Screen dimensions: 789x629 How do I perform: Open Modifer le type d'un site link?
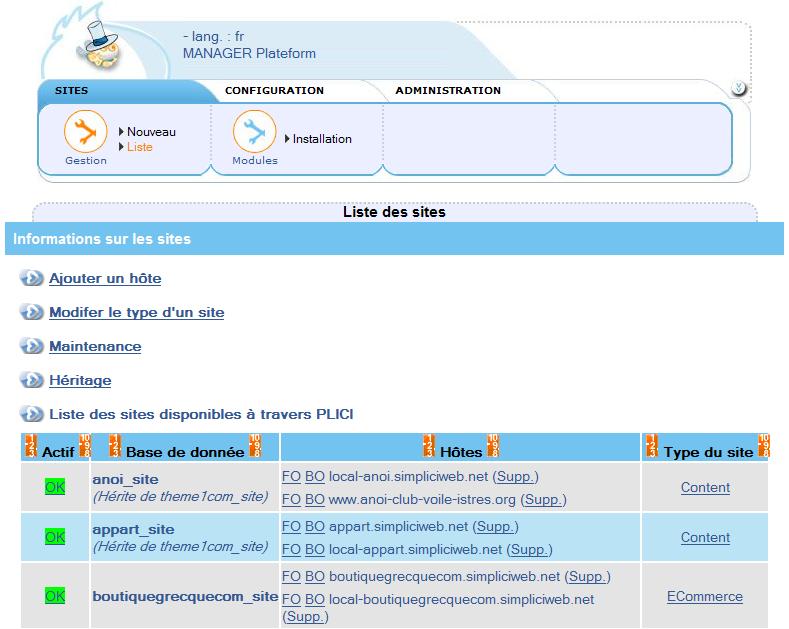[x=136, y=312]
